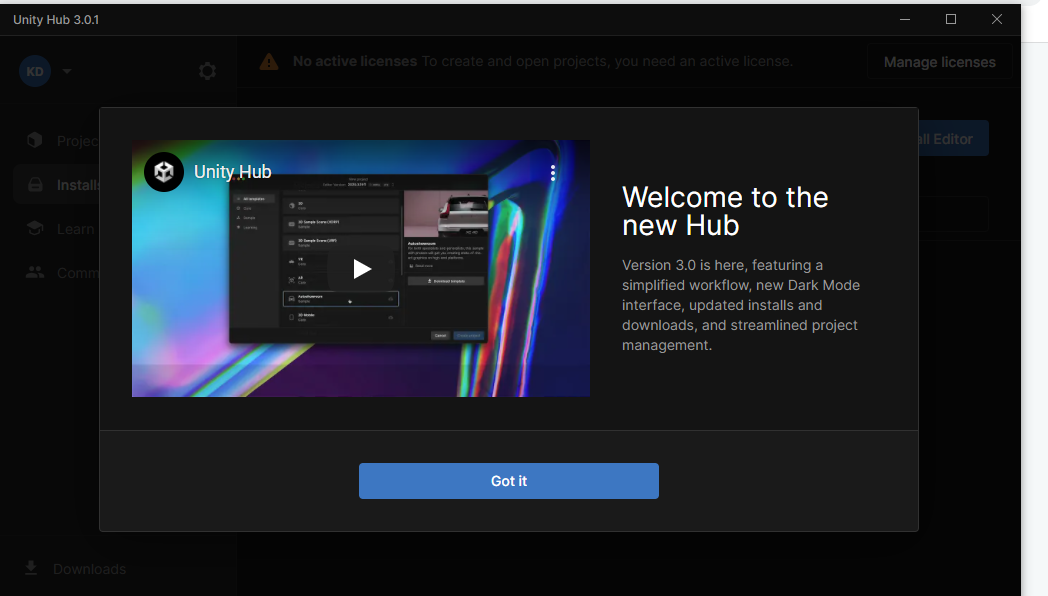The image size is (1048, 596).
Task: Click the KD account avatar
Action: coord(35,71)
